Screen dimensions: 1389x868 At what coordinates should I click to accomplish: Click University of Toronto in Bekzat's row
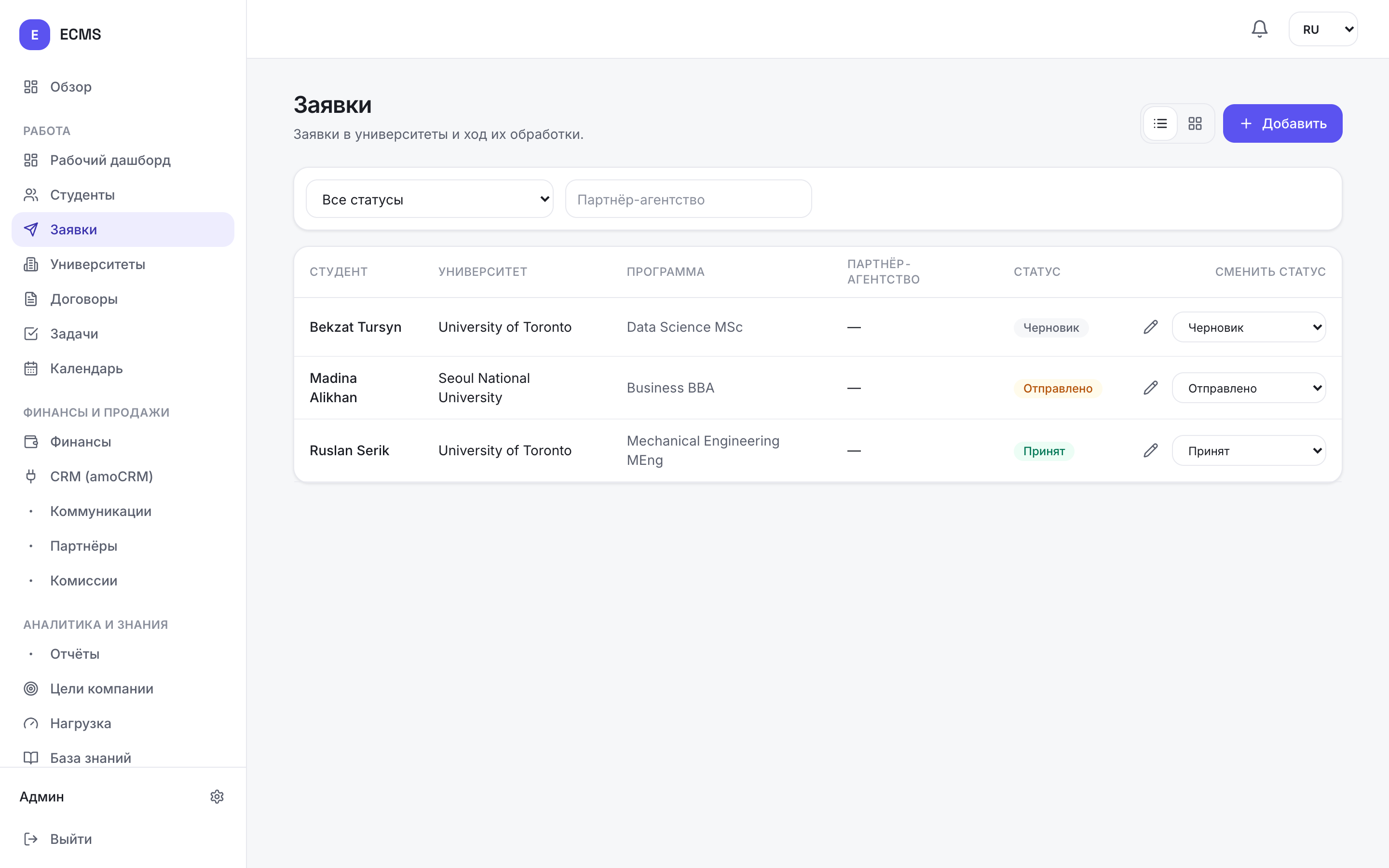(505, 327)
